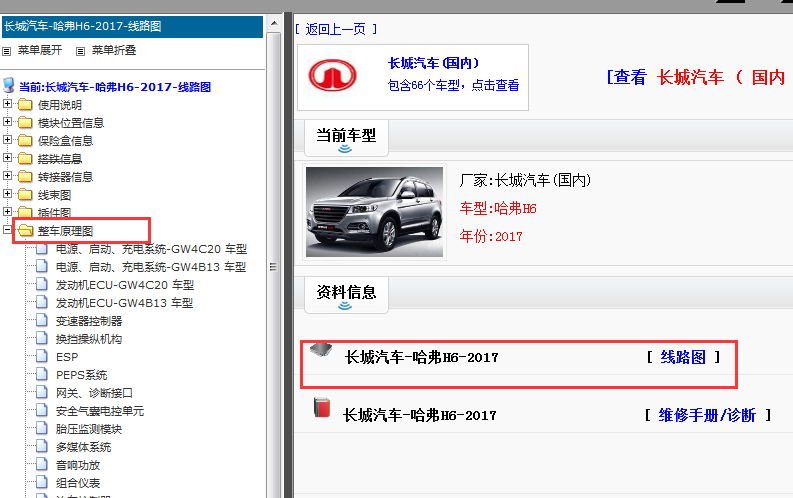Select the 当前车型 tab header
Screen dimensions: 793x498
(346, 137)
